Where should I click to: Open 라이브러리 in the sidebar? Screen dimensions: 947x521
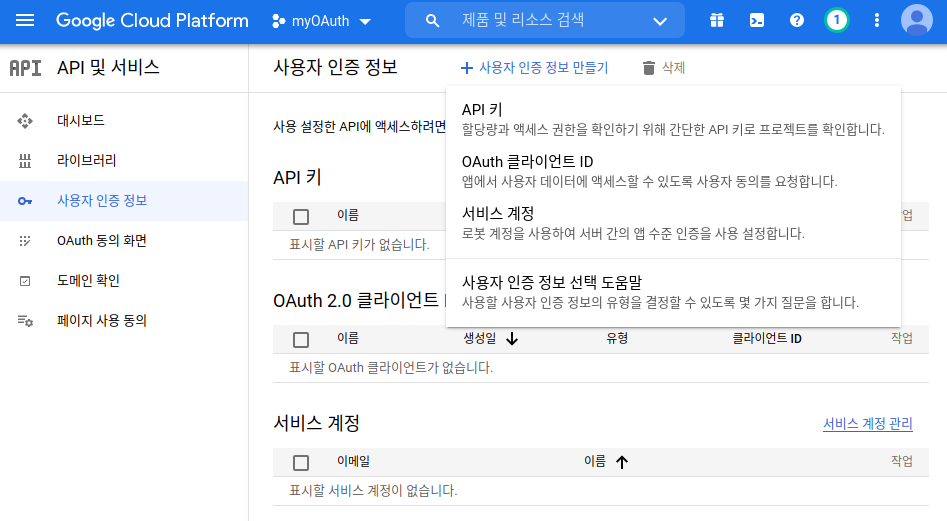point(86,161)
